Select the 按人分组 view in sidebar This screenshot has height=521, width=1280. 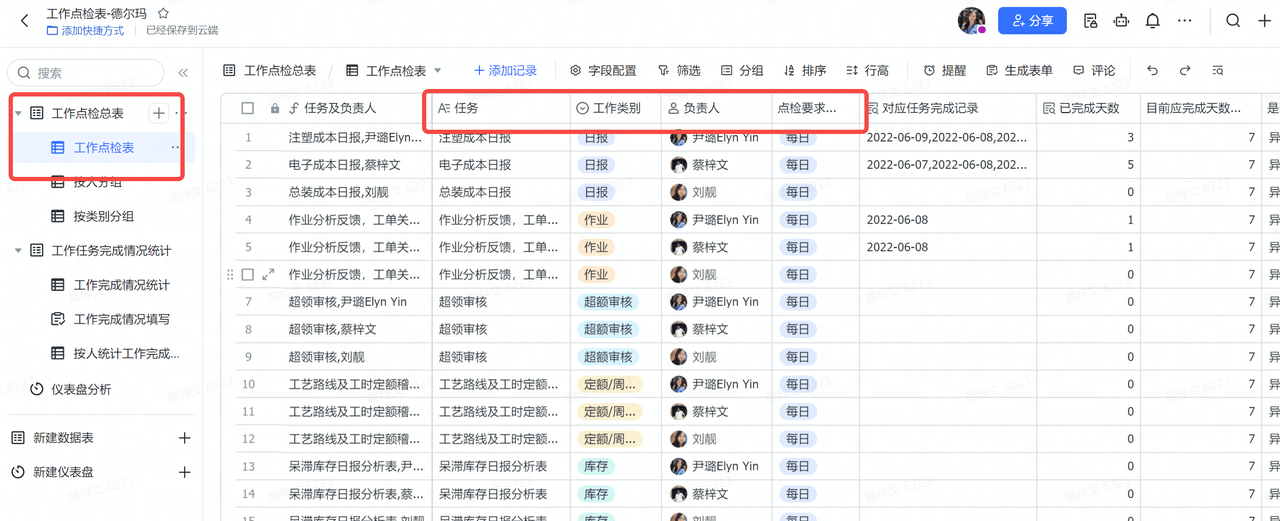click(x=98, y=182)
